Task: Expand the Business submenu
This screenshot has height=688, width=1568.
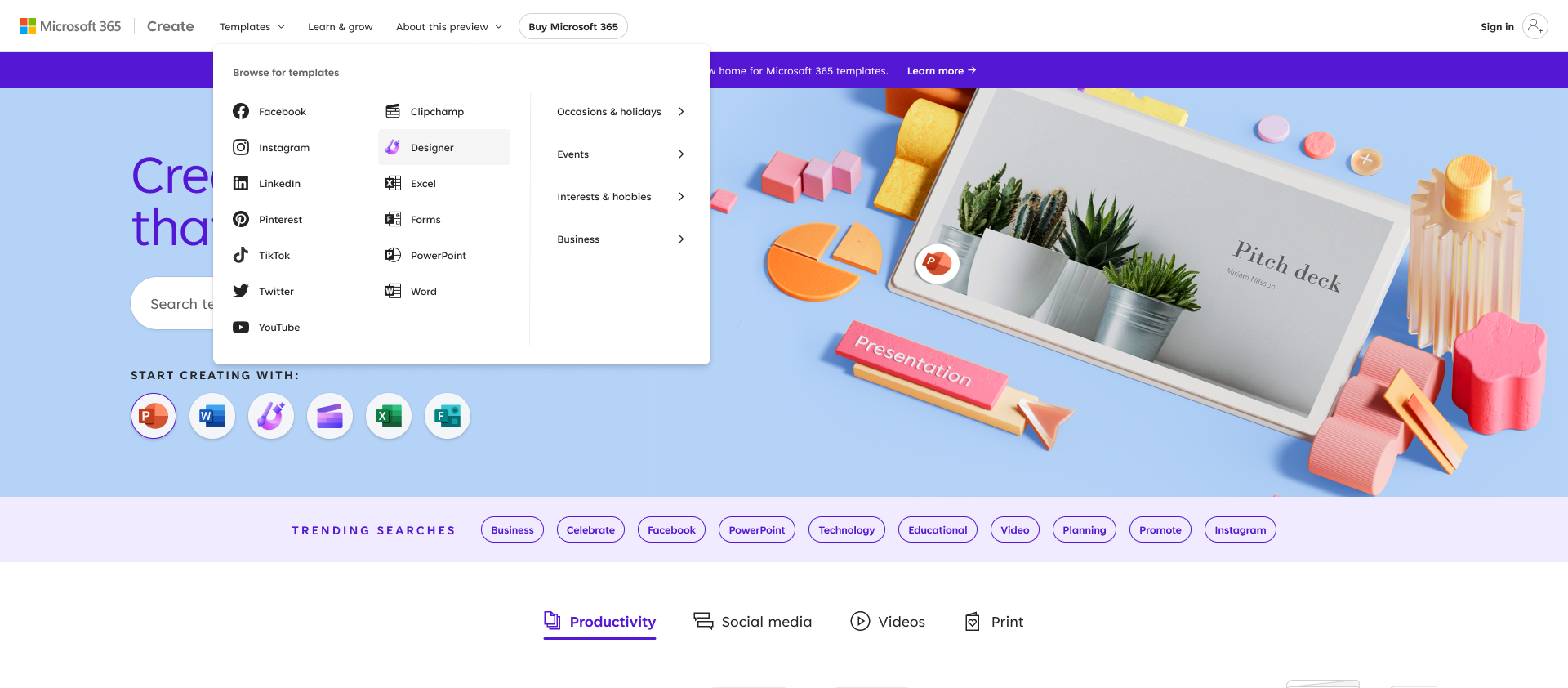Action: pyautogui.click(x=621, y=239)
